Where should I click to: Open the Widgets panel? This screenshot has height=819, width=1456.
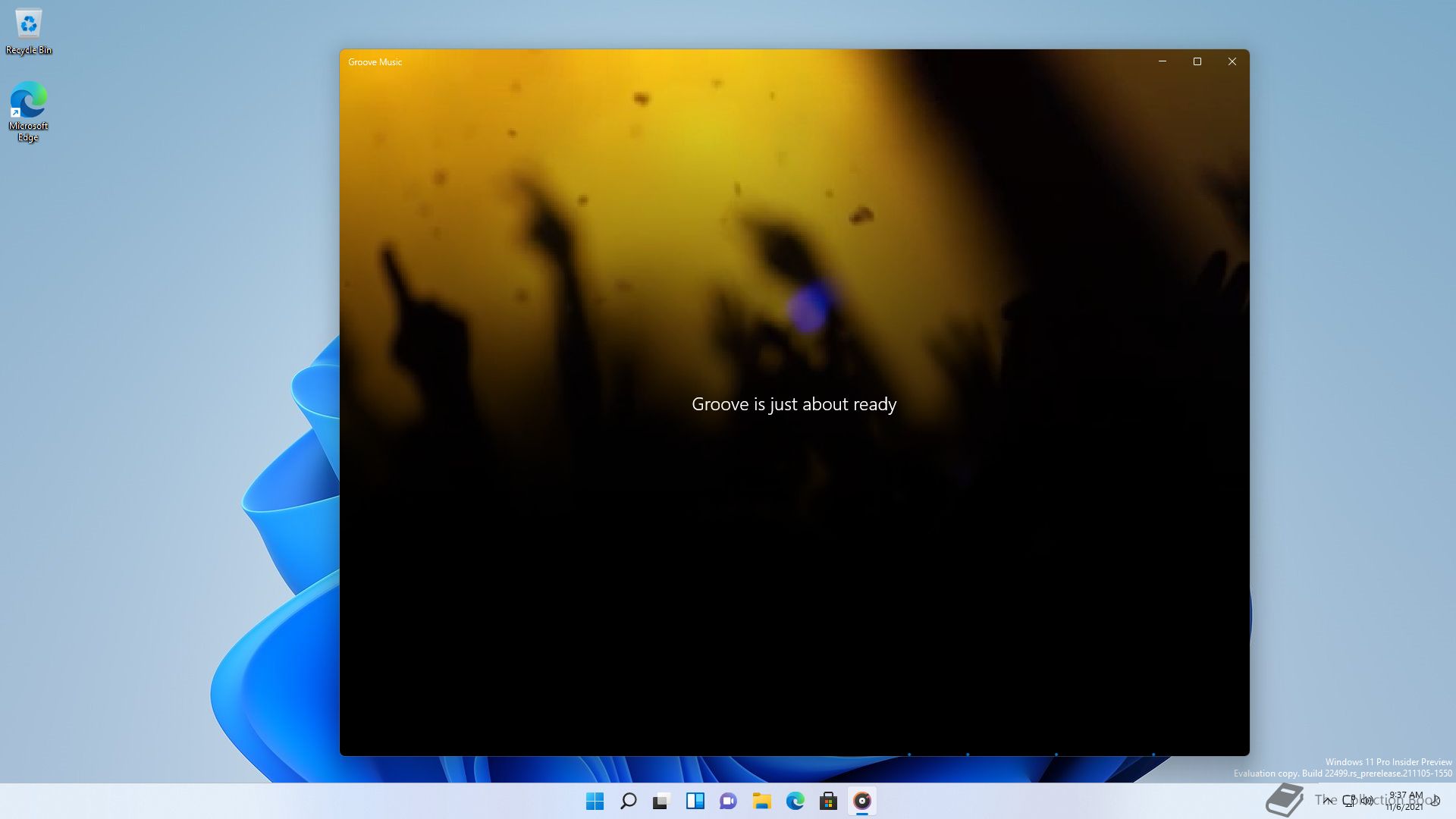pyautogui.click(x=695, y=801)
